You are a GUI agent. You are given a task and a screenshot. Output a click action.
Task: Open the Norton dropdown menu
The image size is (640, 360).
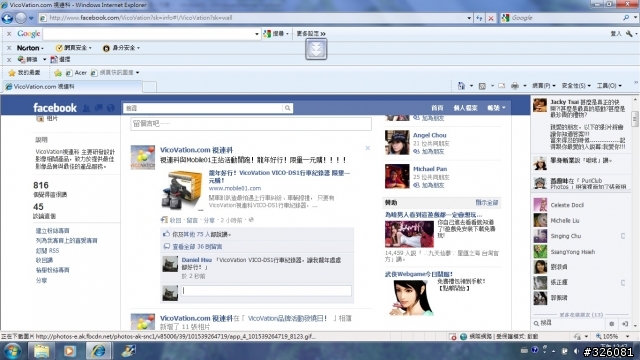(29, 48)
